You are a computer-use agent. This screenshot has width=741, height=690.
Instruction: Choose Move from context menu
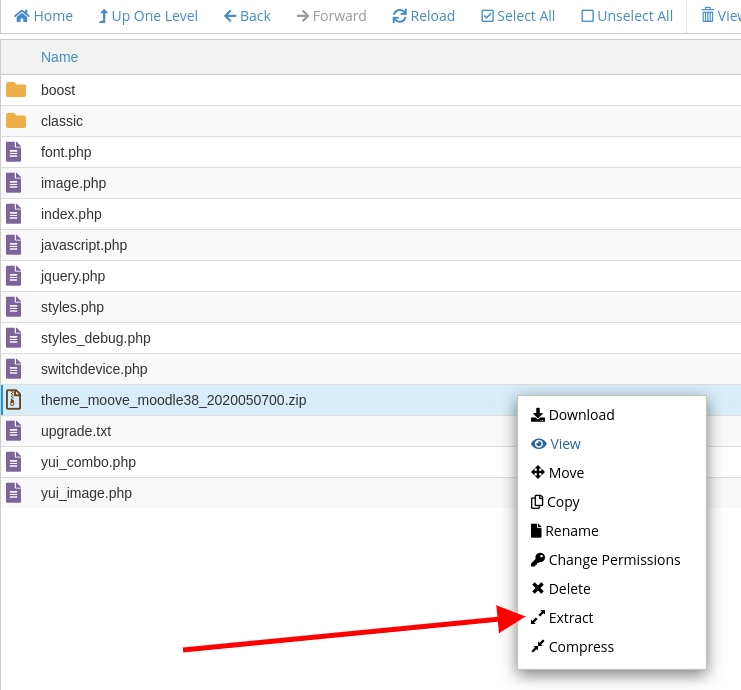click(565, 473)
